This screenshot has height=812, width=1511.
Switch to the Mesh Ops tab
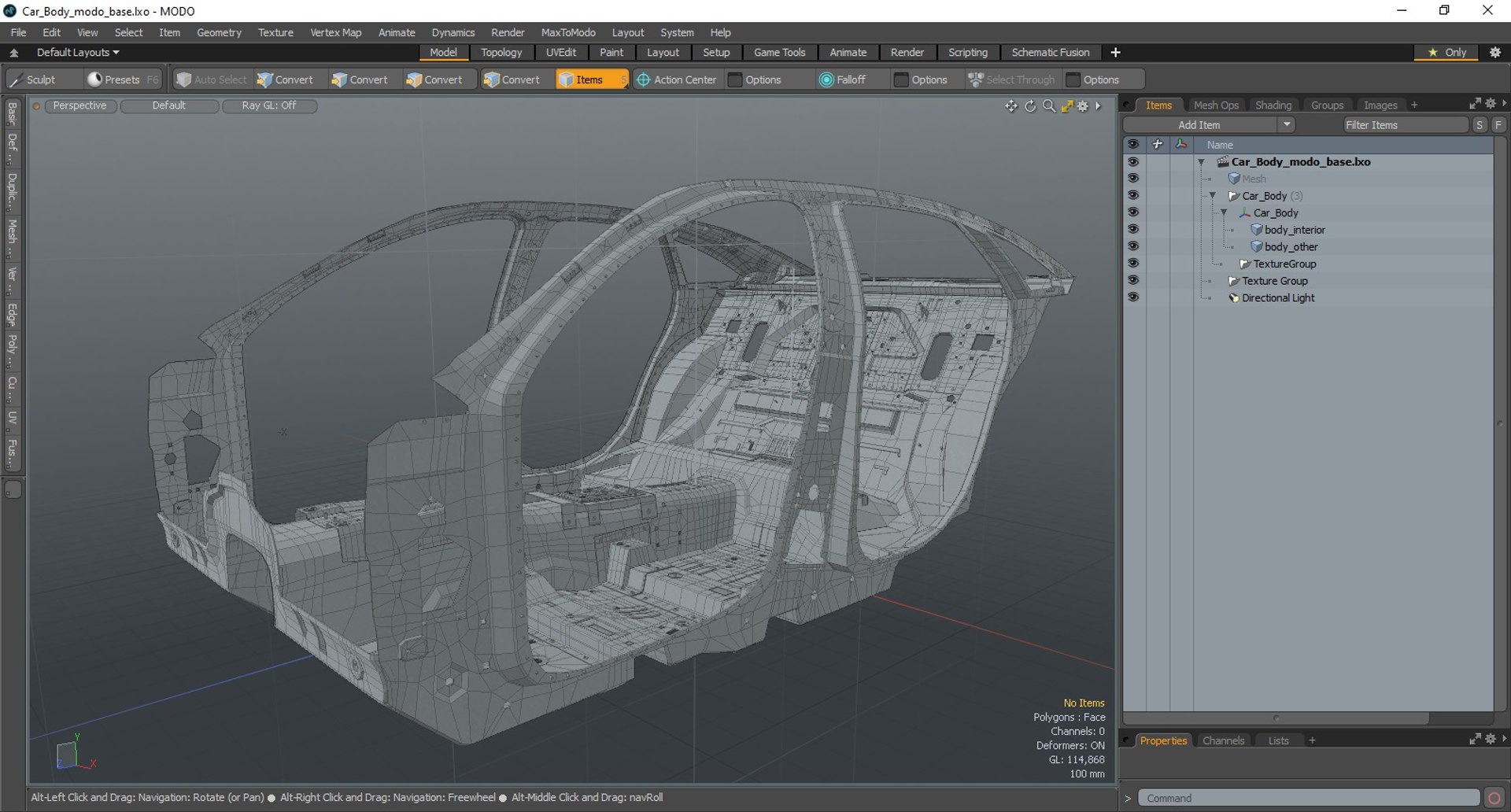tap(1216, 105)
